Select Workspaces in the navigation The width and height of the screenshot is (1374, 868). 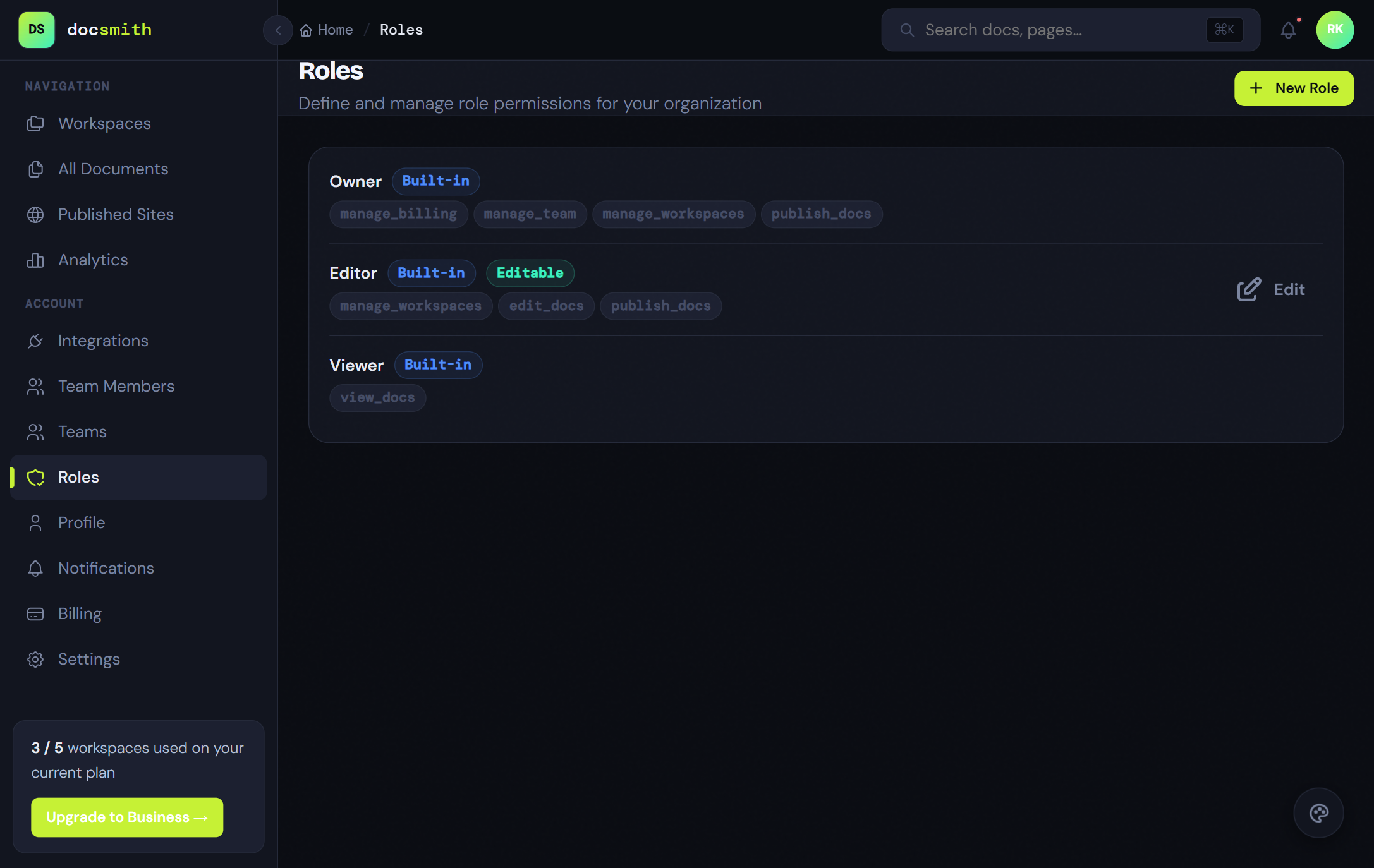point(104,124)
